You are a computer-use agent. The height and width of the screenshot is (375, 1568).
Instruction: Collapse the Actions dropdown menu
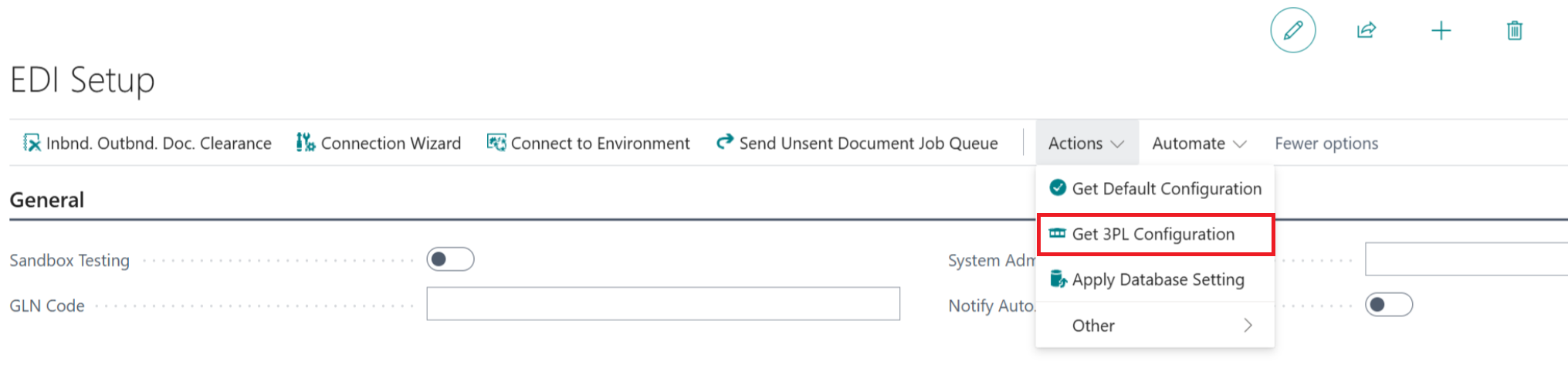point(1085,143)
